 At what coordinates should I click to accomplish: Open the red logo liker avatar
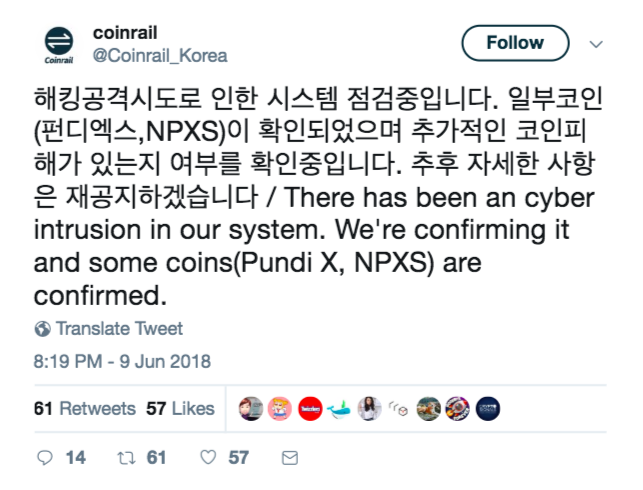point(310,408)
